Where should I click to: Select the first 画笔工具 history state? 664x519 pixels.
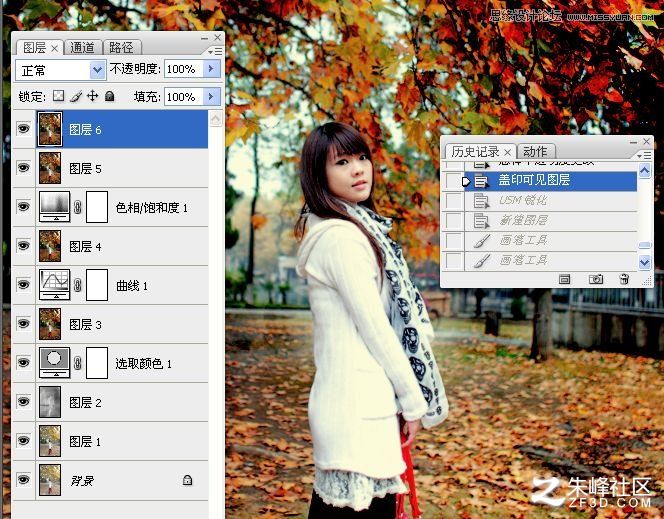(551, 240)
